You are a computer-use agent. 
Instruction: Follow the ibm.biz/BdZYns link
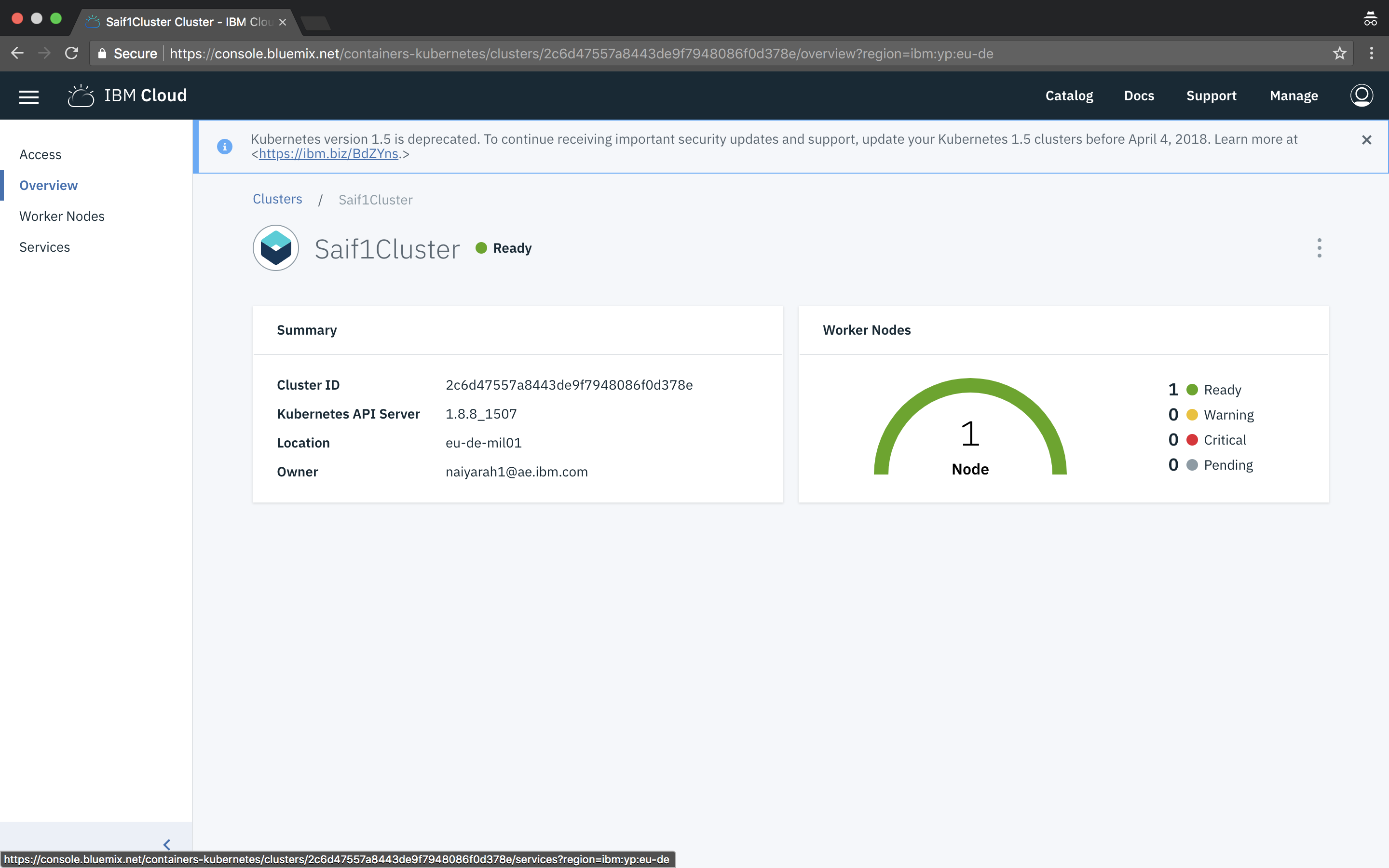pyautogui.click(x=328, y=154)
